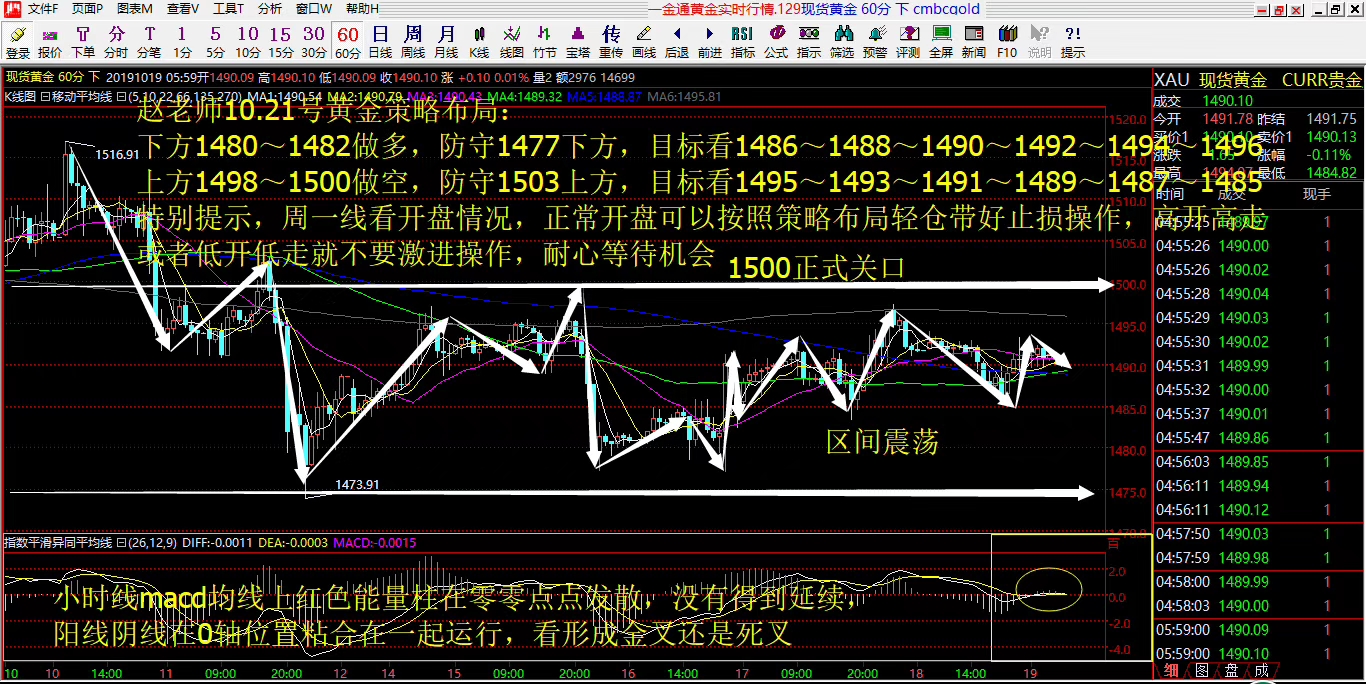Toggle the 日线 daily timeframe button

coord(380,42)
